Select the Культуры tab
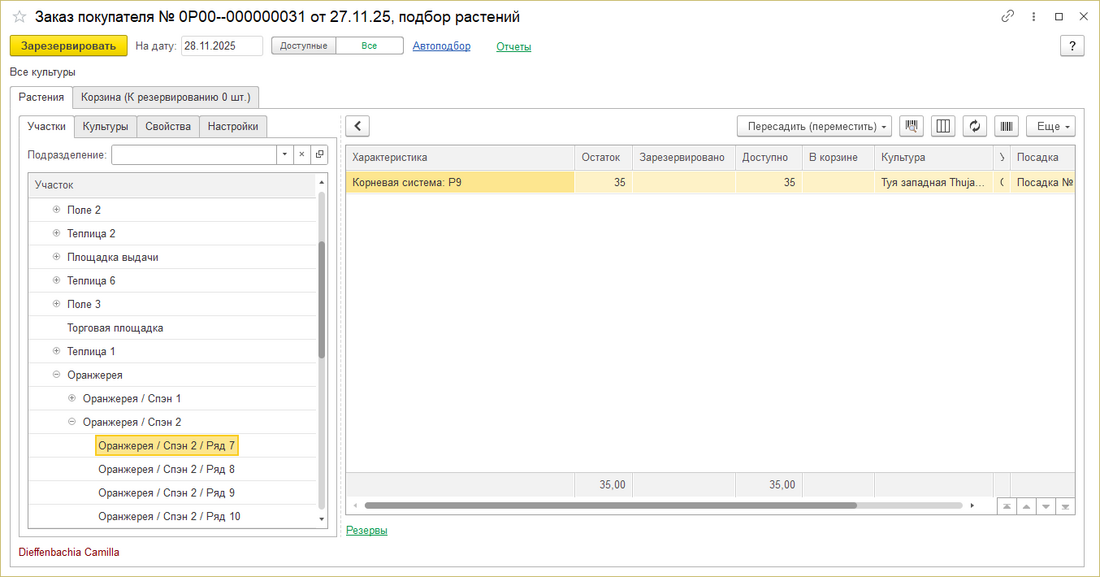Viewport: 1100px width, 577px height. pos(105,126)
